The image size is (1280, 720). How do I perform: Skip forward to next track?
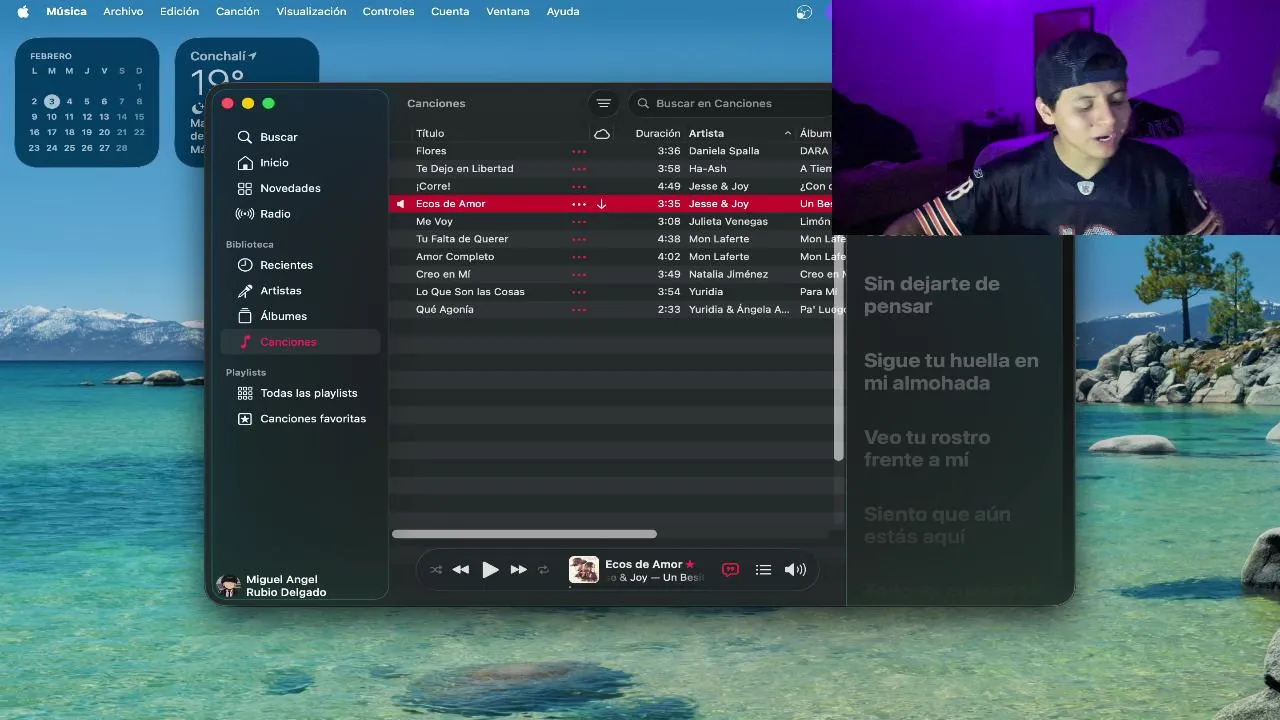click(518, 570)
